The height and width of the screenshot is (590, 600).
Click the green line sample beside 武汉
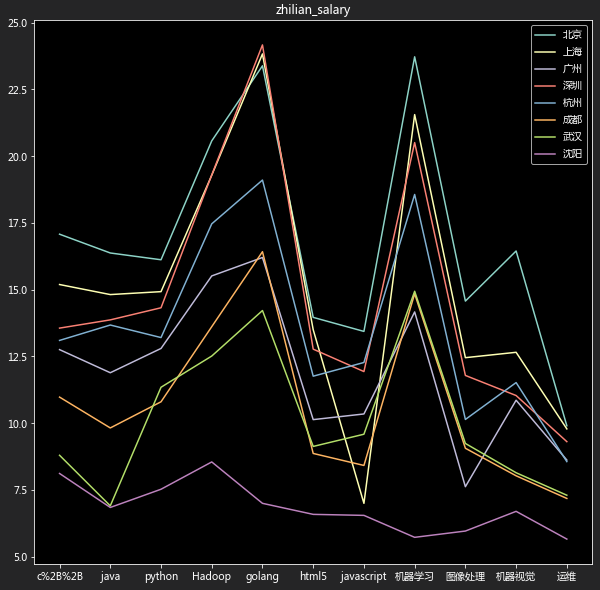coord(545,137)
